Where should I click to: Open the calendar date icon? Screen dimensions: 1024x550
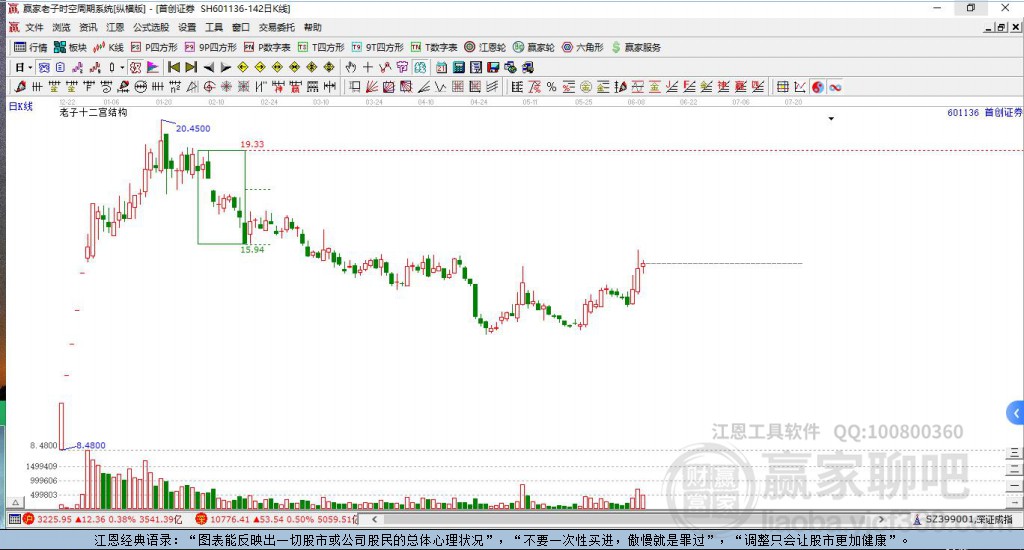click(441, 67)
